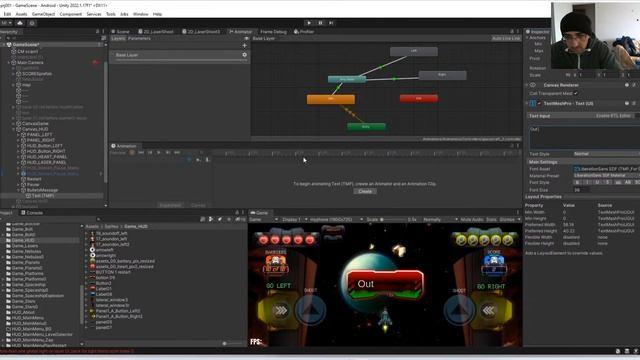Start Play mode with the Play button
Viewport: 640px width, 360px height.
(309, 23)
